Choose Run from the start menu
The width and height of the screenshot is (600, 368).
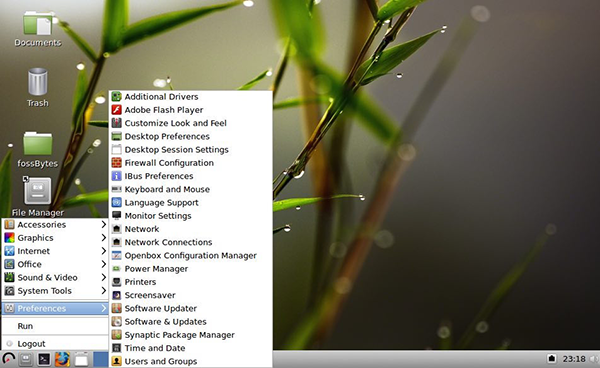[x=55, y=326]
